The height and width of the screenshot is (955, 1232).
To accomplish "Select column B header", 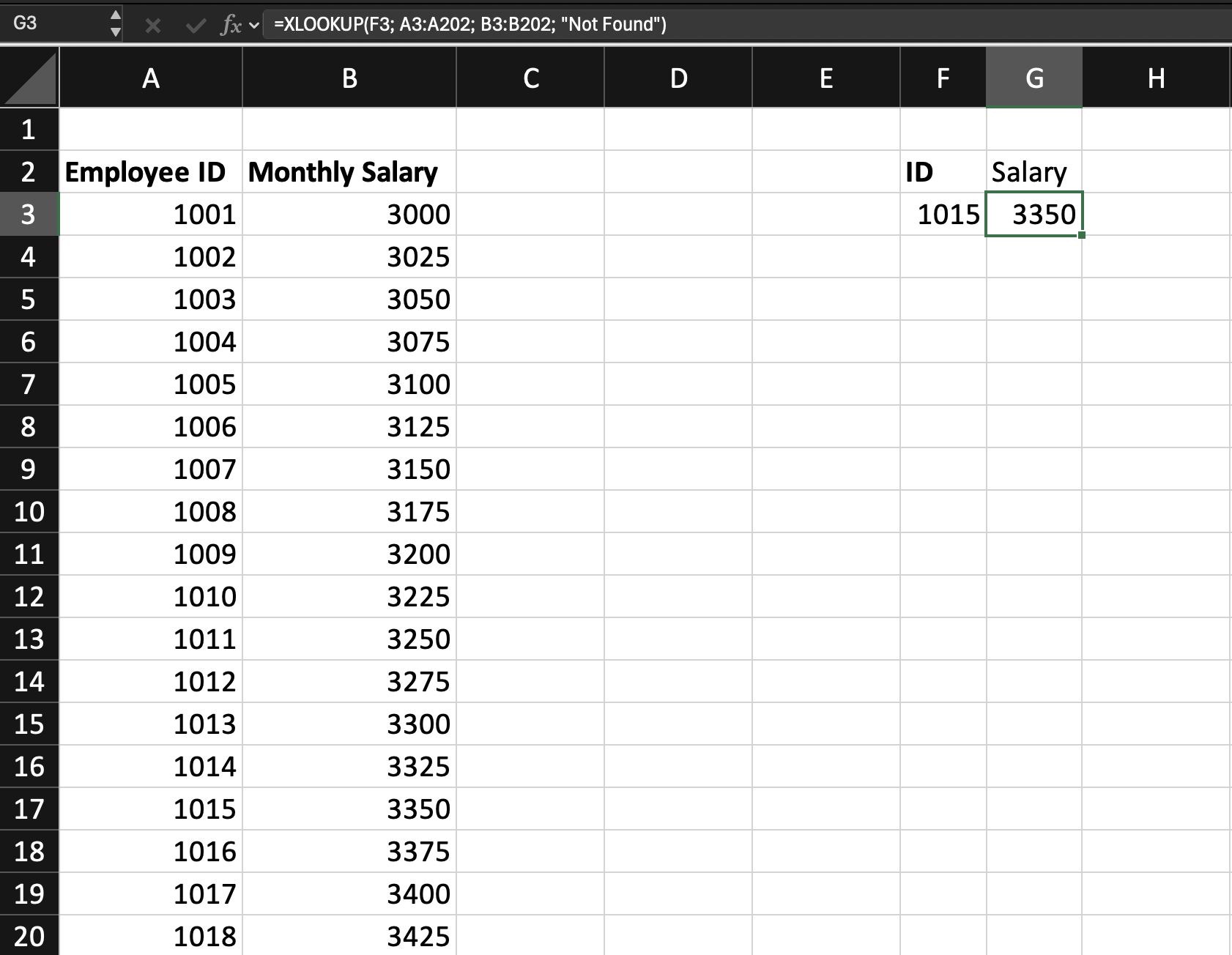I will click(x=349, y=78).
